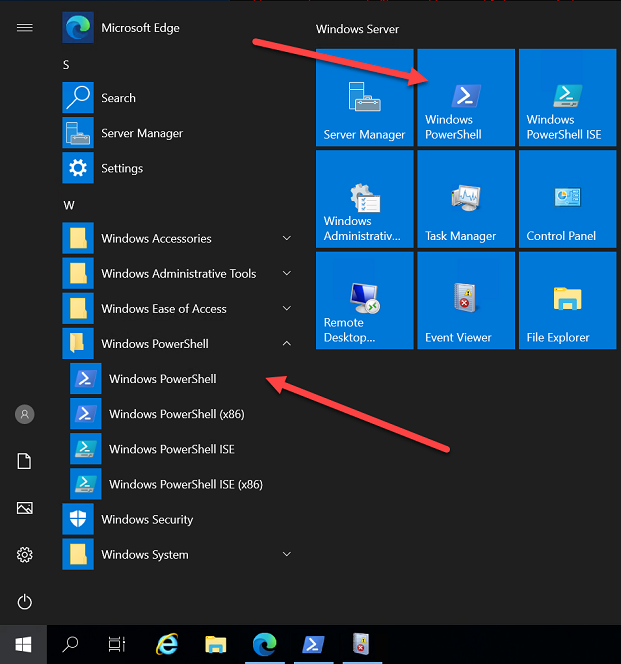The height and width of the screenshot is (664, 621).
Task: Click the Windows Ease of Access folder icon
Action: (78, 308)
